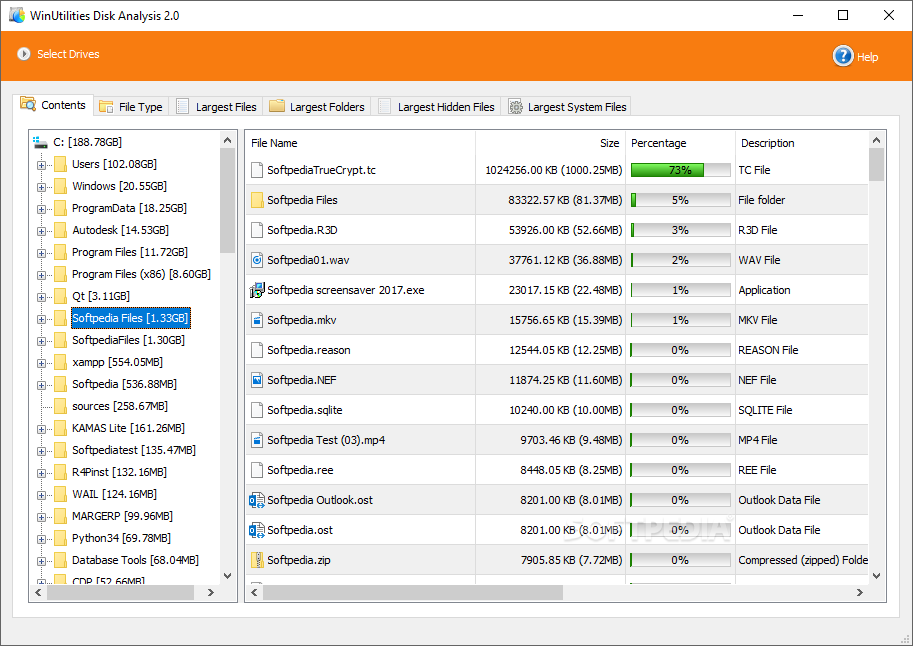913x646 pixels.
Task: Click the Windows folder icon in tree
Action: [x=60, y=186]
